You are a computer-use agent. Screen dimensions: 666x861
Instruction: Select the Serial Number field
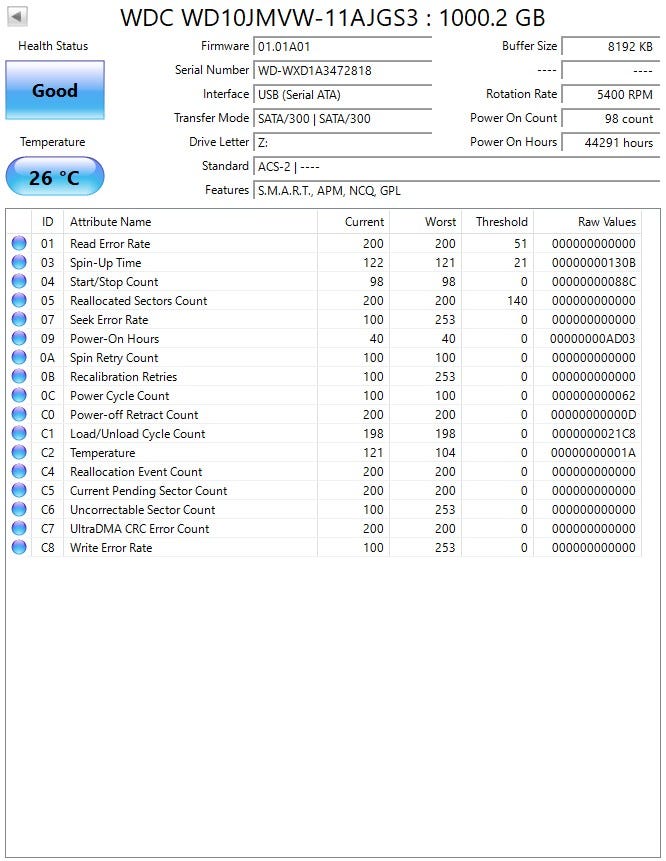342,71
